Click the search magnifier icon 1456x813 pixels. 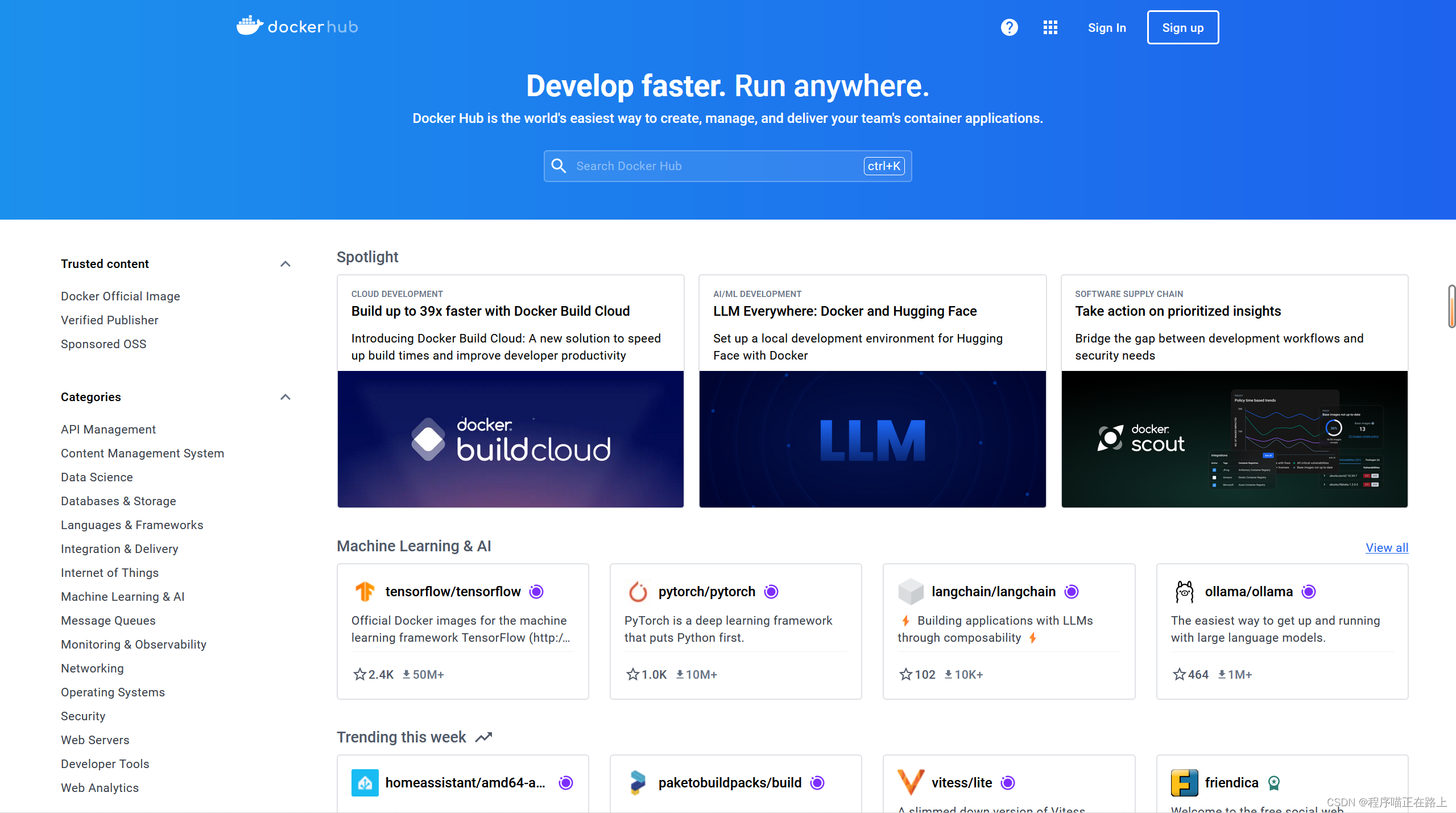point(559,166)
